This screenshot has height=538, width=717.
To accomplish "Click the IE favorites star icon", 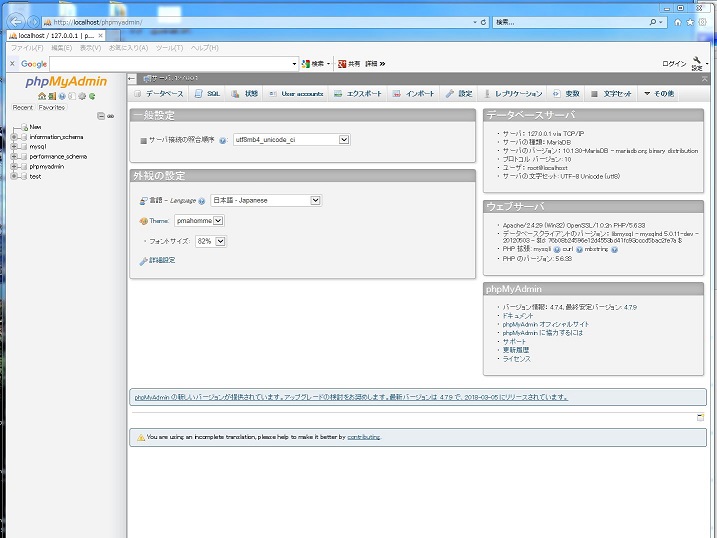I will (x=692, y=21).
